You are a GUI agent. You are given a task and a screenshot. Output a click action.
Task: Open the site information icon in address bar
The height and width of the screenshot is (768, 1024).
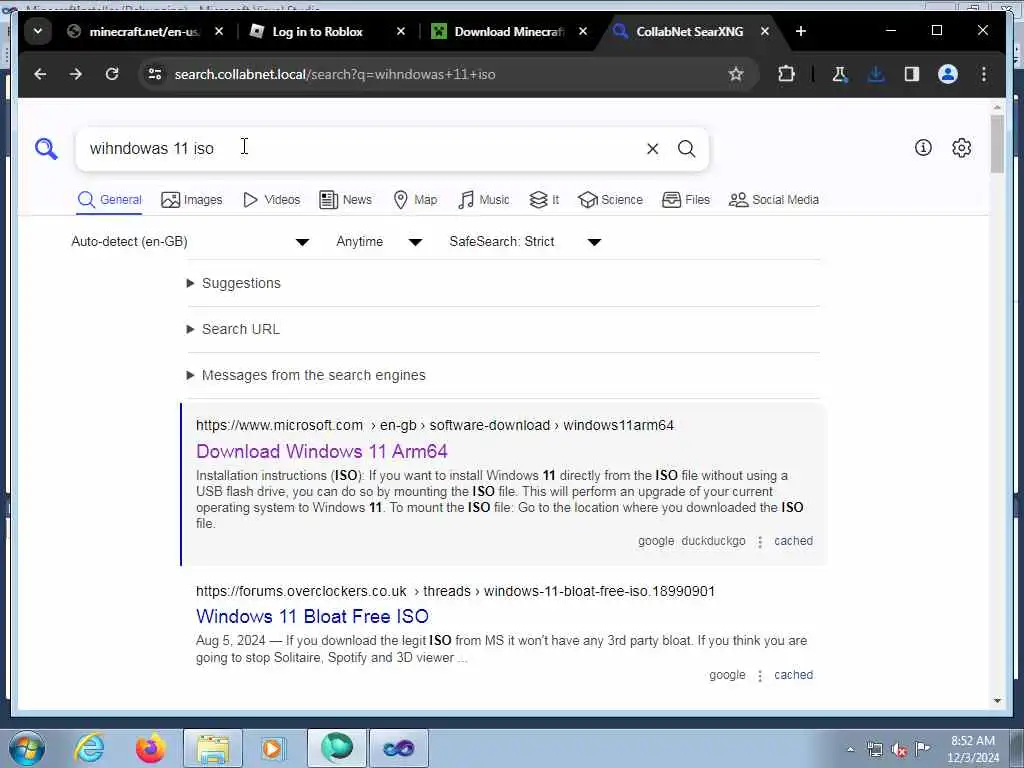155,74
